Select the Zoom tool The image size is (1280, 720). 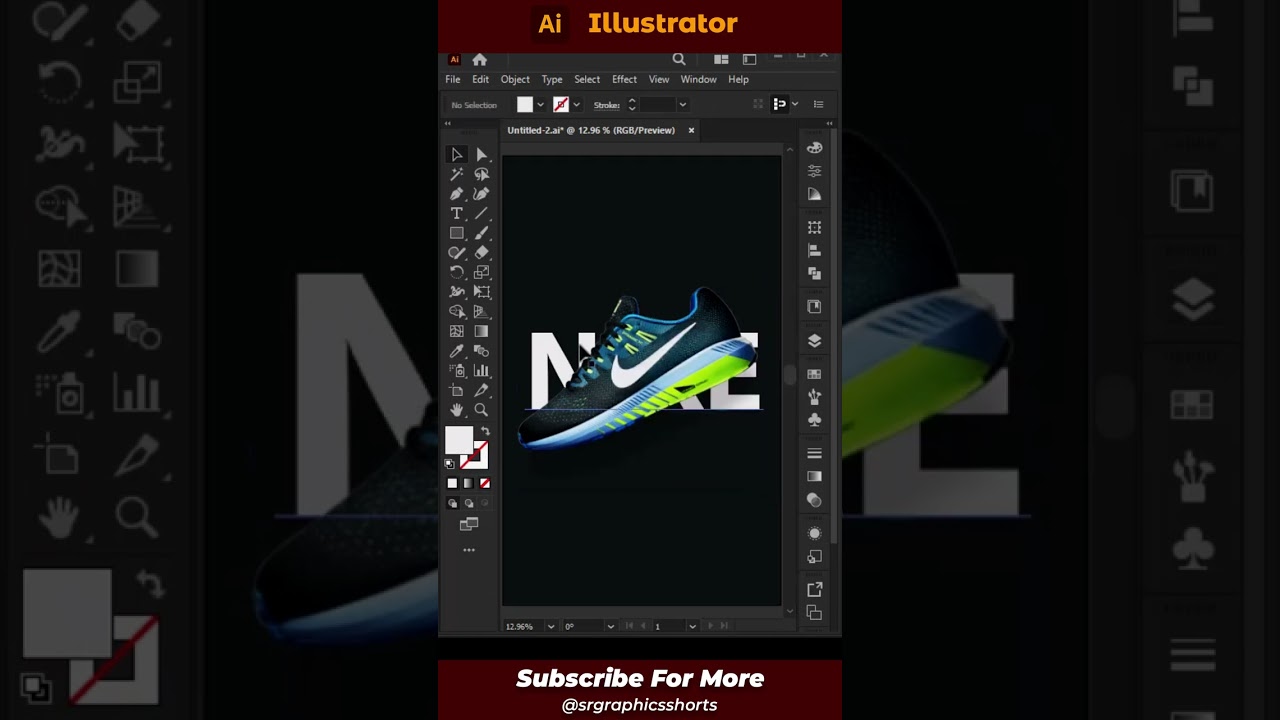click(x=481, y=410)
